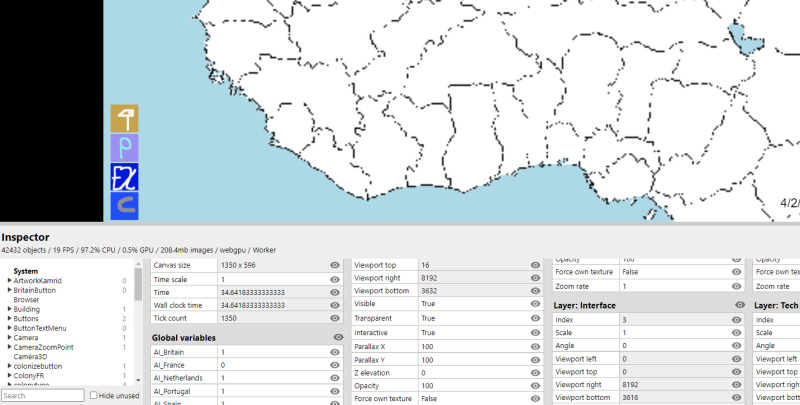The height and width of the screenshot is (405, 800).
Task: Expand the colonizebutton object node
Action: (x=10, y=366)
